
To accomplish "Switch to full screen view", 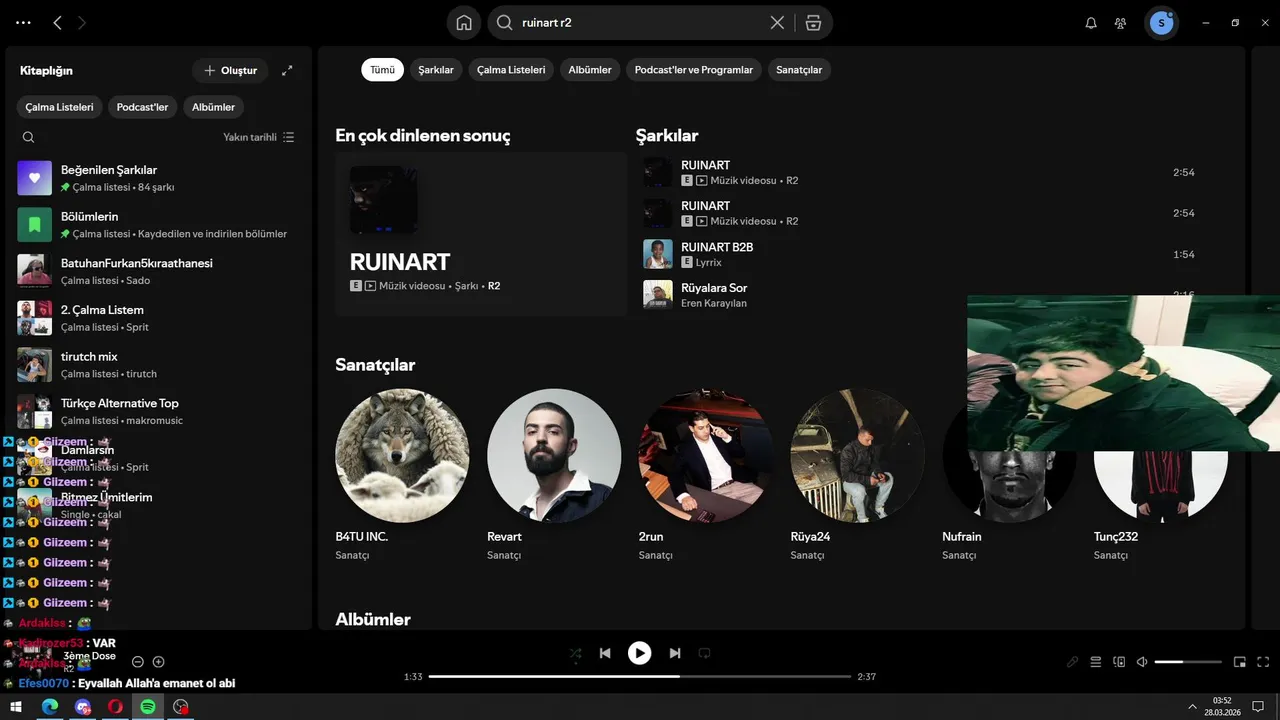I will click(x=1263, y=662).
